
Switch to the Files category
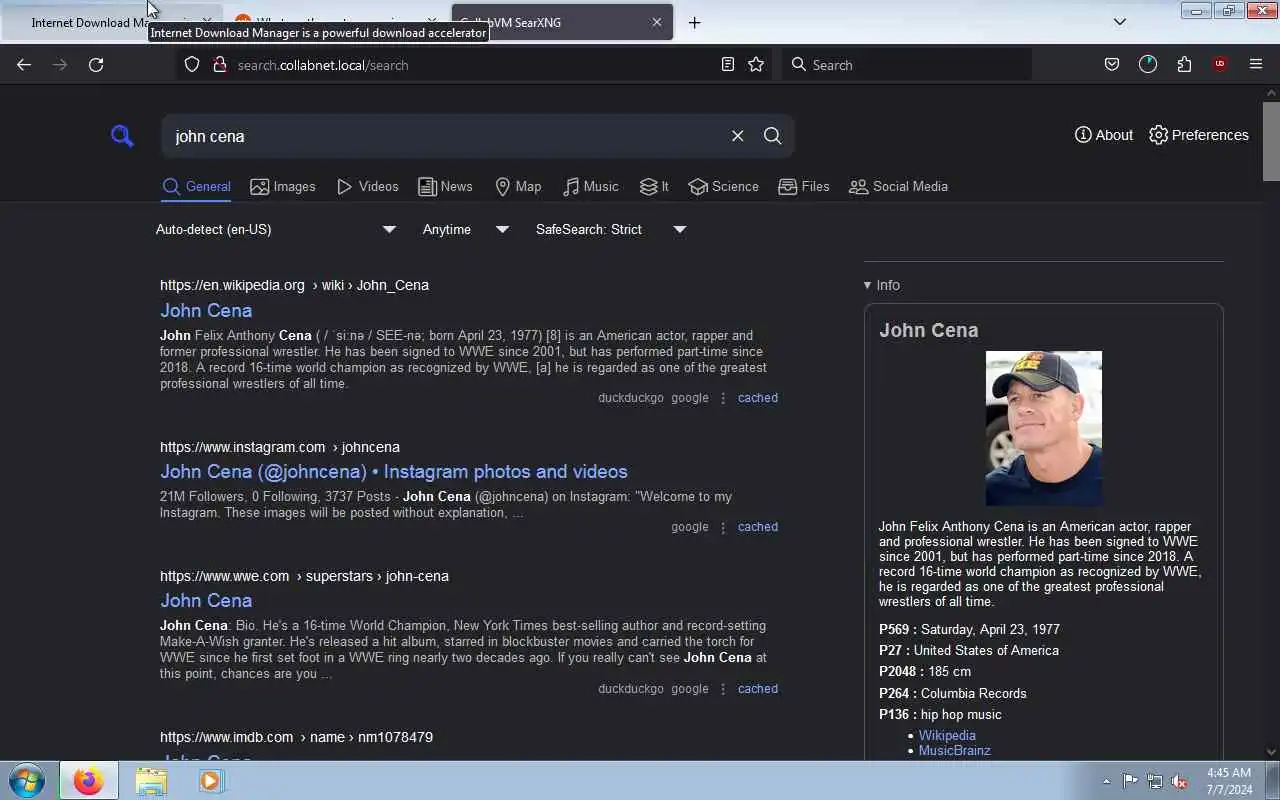pos(803,186)
